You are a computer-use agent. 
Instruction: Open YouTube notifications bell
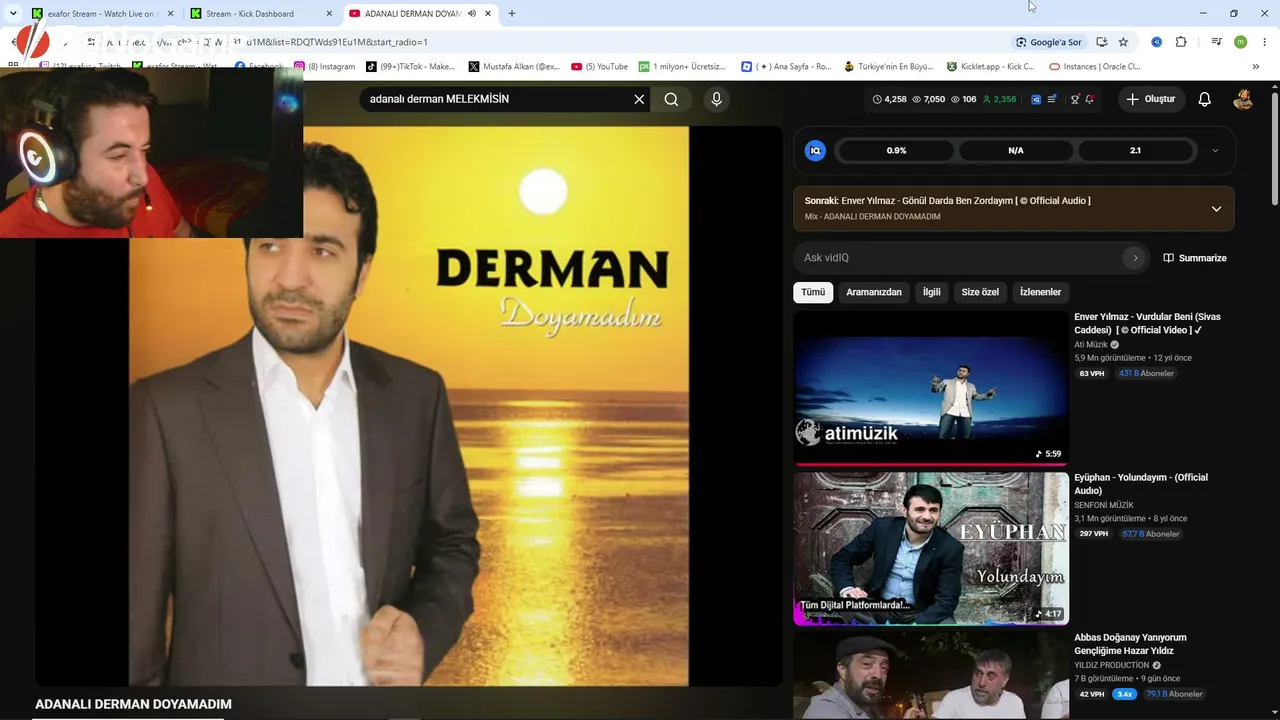pyautogui.click(x=1205, y=99)
